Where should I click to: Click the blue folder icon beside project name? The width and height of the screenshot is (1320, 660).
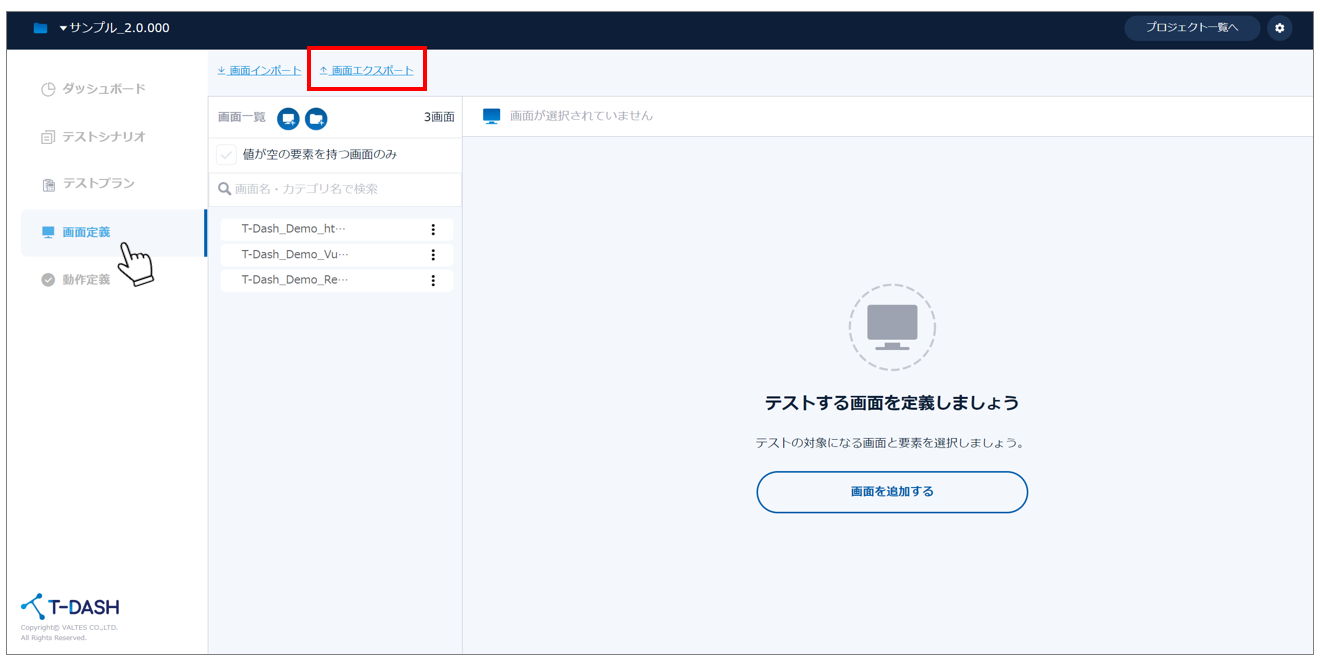point(40,28)
